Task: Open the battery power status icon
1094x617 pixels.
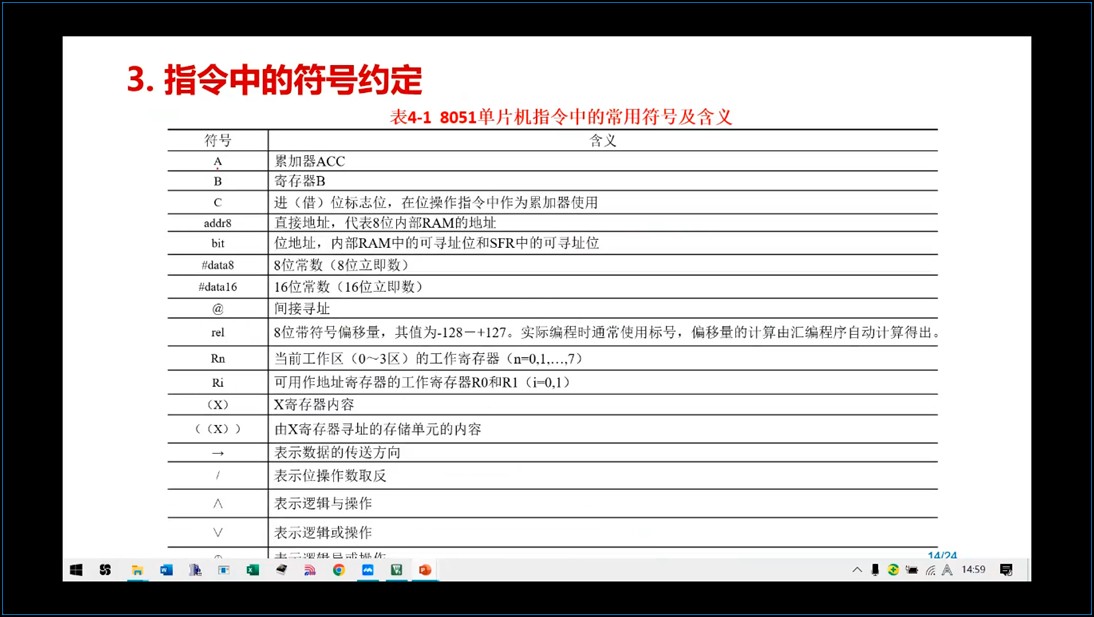Action: coord(912,570)
